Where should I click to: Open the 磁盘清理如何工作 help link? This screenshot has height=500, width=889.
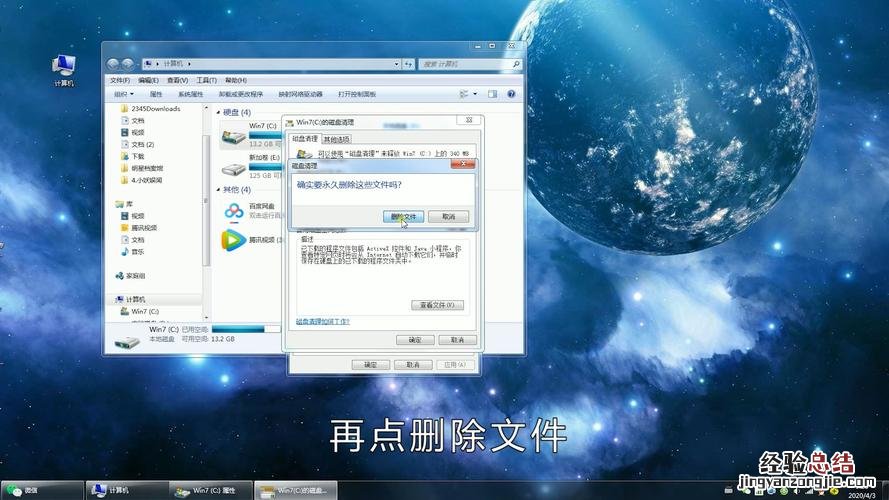click(x=323, y=321)
